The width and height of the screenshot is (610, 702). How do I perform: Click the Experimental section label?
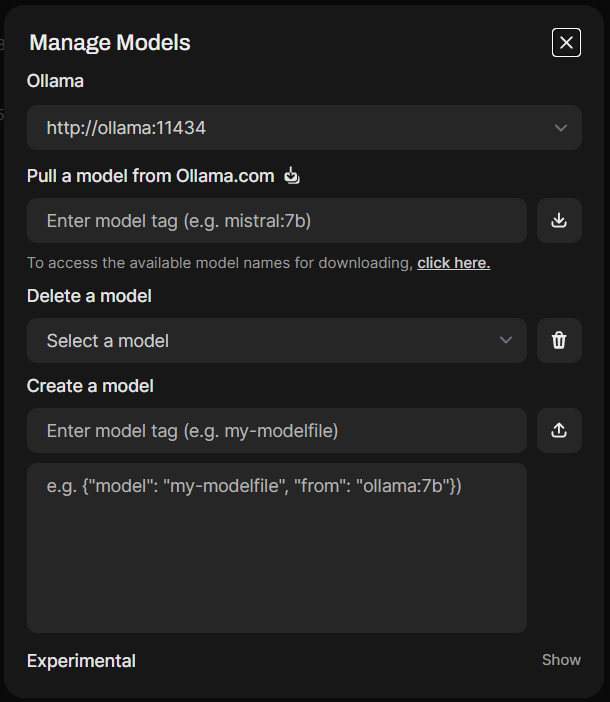81,660
